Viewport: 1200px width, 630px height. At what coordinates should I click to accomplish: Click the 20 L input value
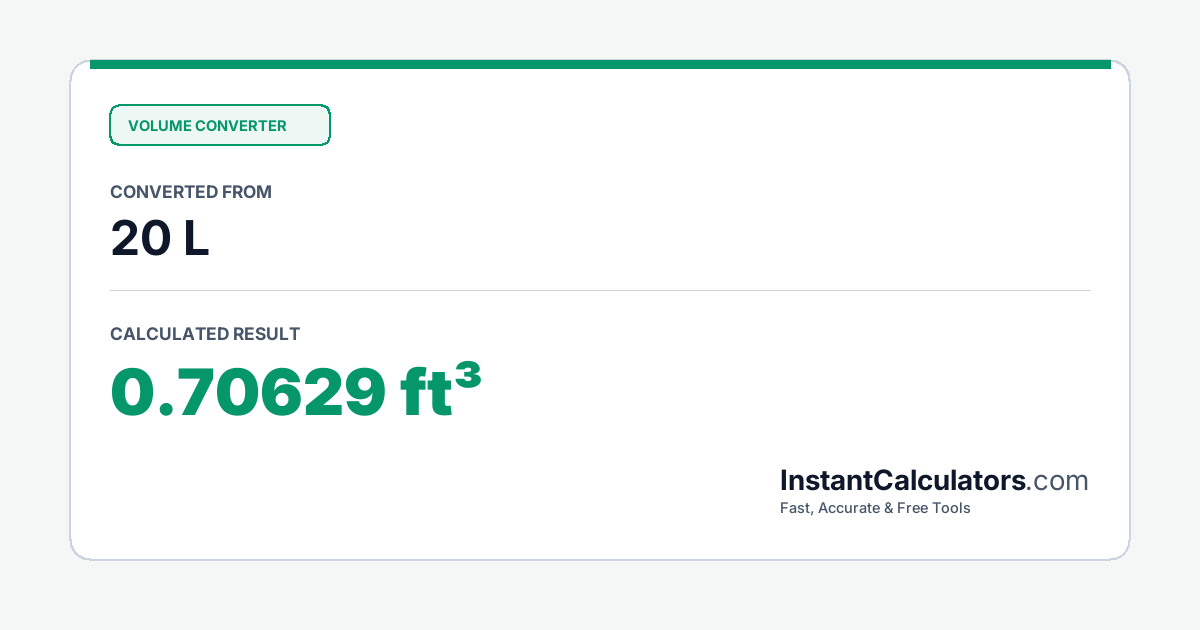[160, 239]
